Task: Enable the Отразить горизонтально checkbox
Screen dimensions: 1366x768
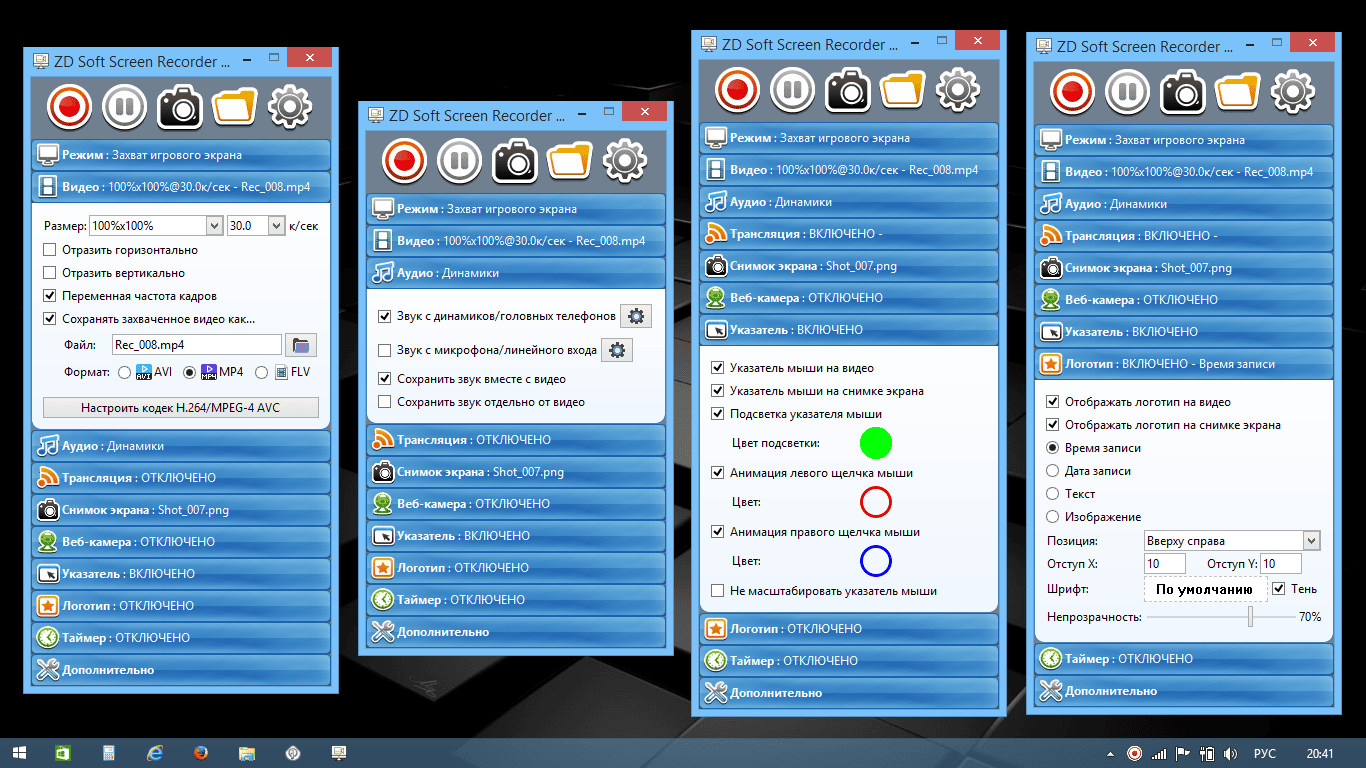Action: tap(50, 250)
